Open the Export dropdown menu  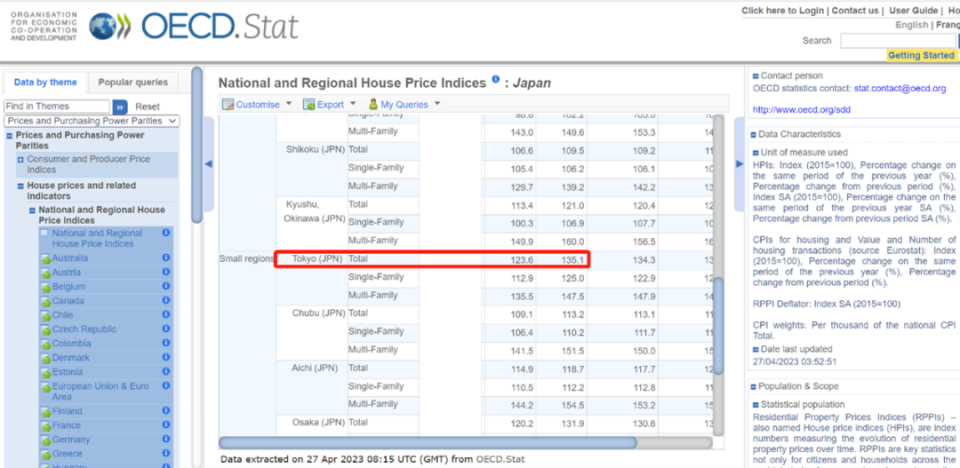coord(353,104)
